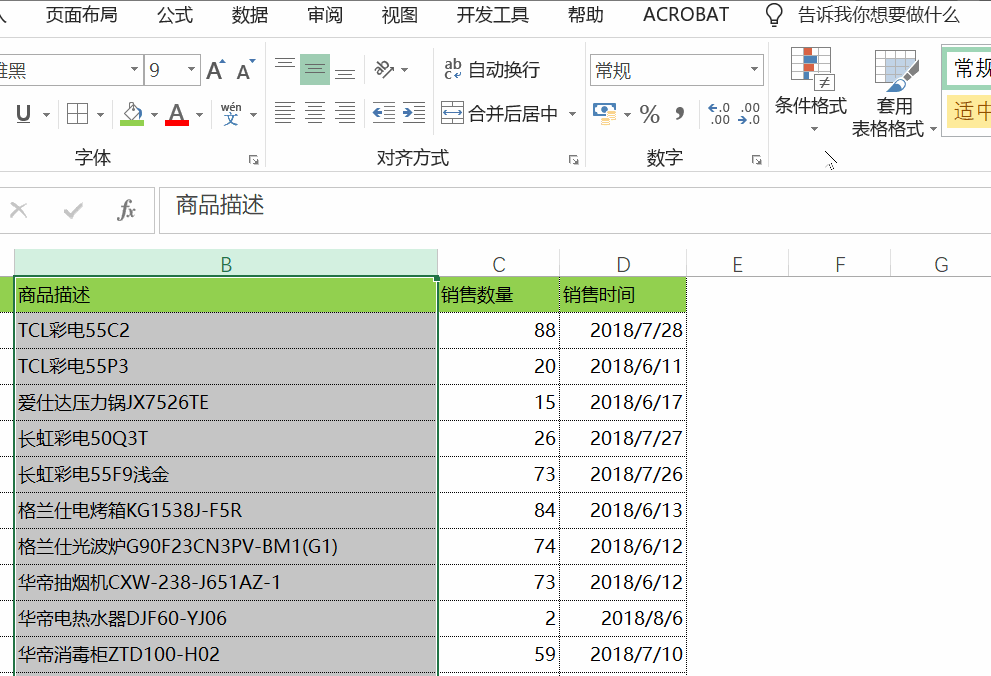Expand accounting format dropdown arrow
The image size is (991, 676).
click(628, 115)
